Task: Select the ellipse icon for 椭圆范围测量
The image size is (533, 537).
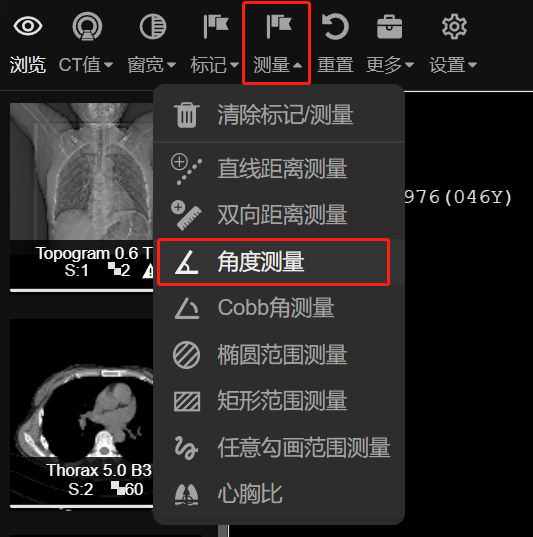Action: [x=186, y=355]
